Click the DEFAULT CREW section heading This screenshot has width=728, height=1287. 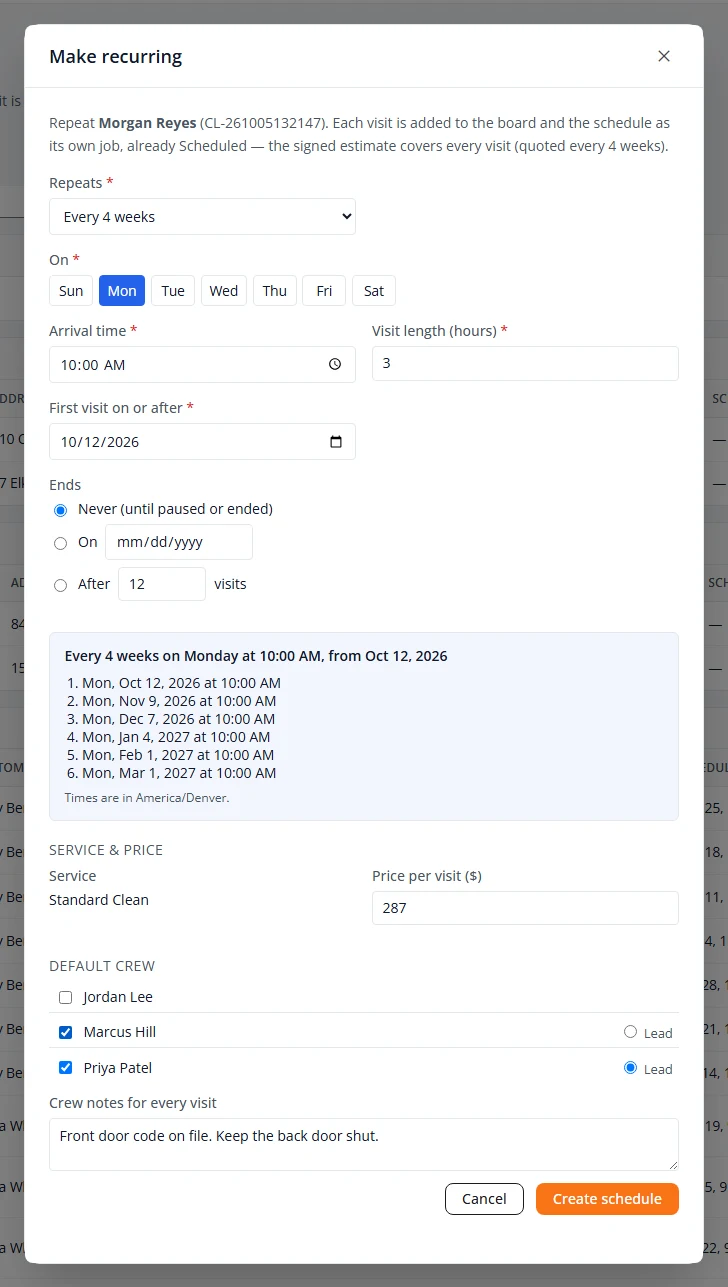tap(102, 966)
